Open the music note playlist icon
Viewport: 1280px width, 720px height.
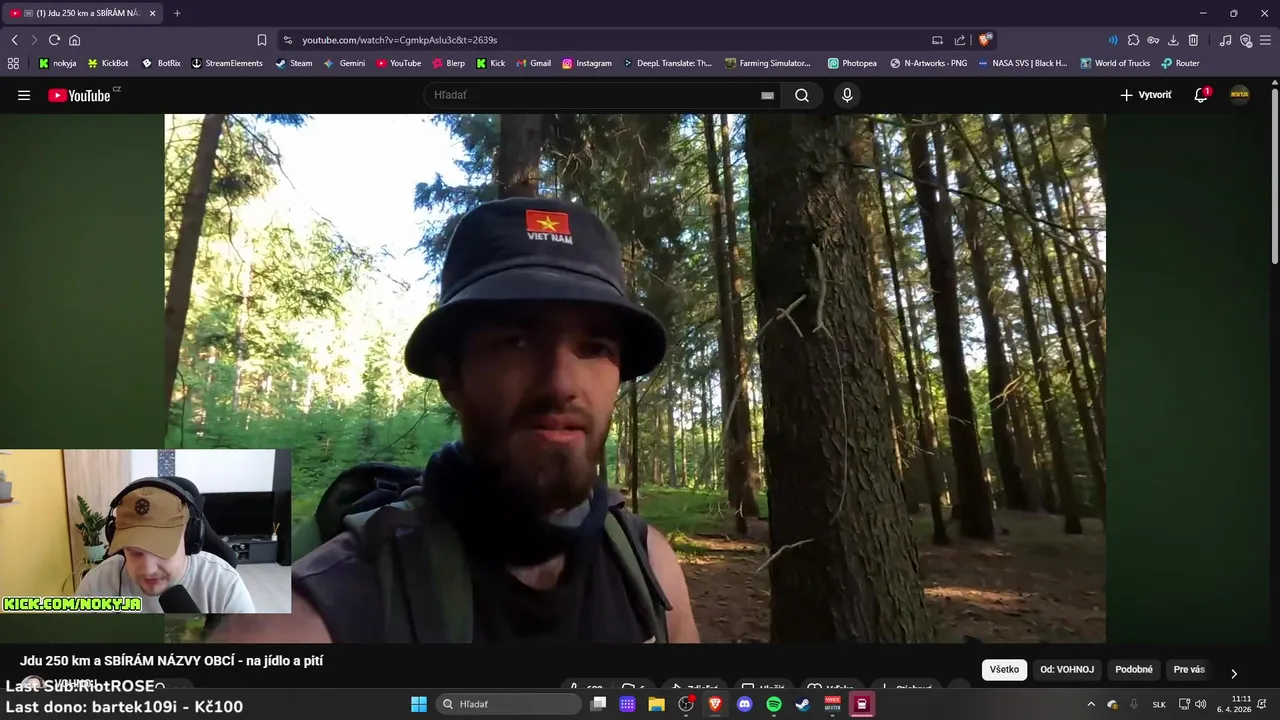1225,40
